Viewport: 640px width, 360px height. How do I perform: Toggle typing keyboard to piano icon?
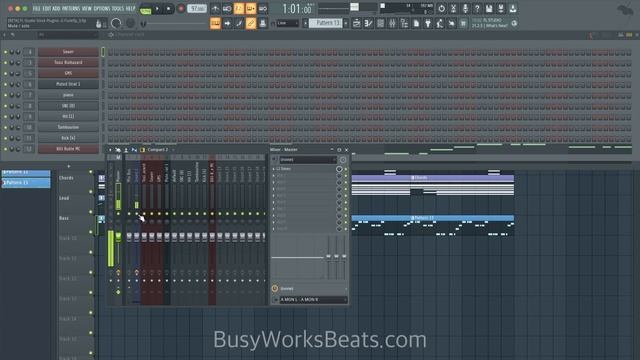coord(215,23)
